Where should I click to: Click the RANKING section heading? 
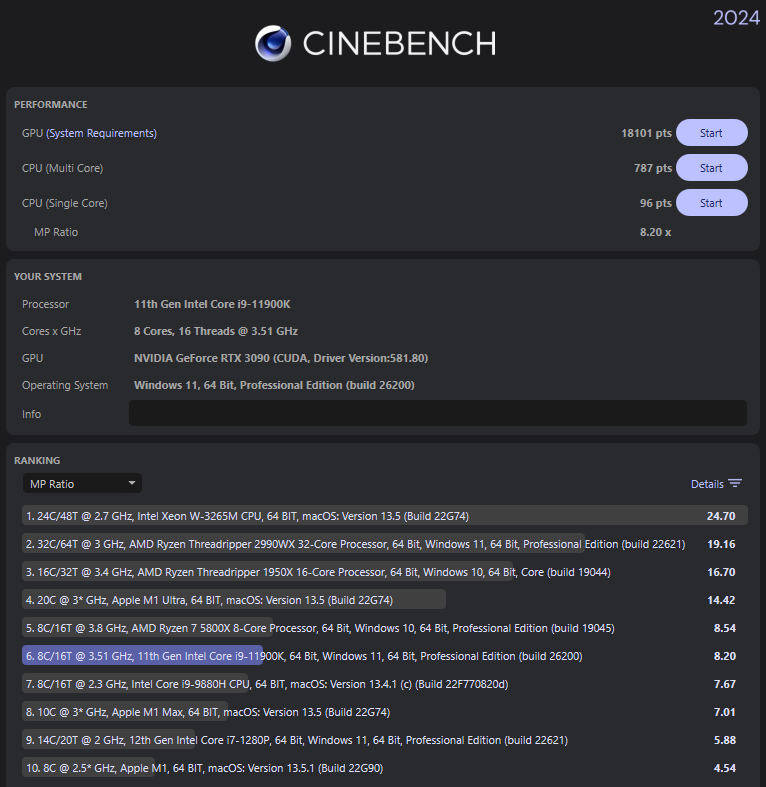coord(37,460)
